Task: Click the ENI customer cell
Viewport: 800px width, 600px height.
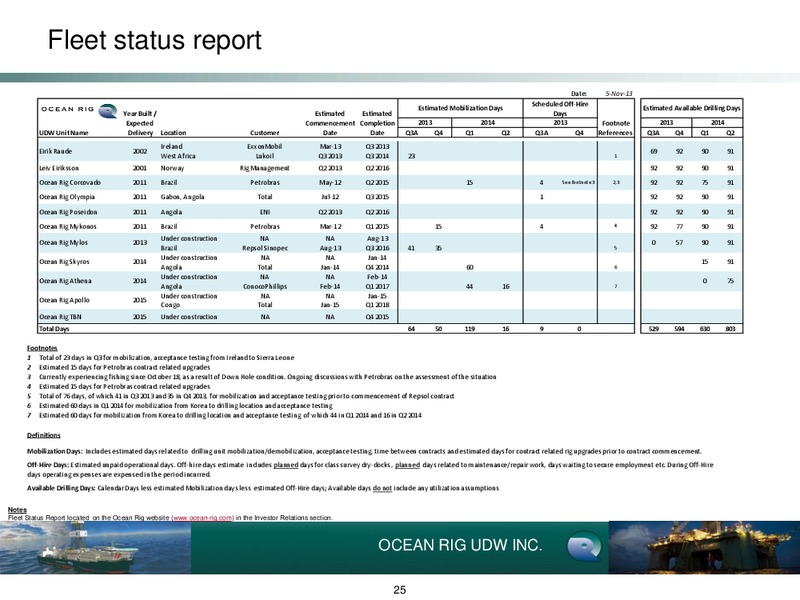Action: click(265, 212)
